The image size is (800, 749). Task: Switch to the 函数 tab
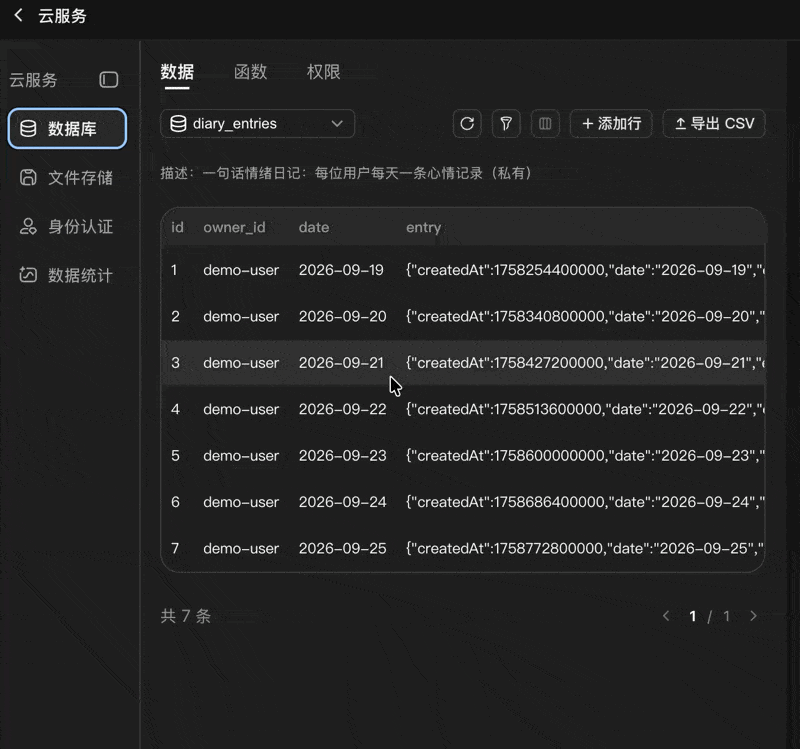[251, 72]
